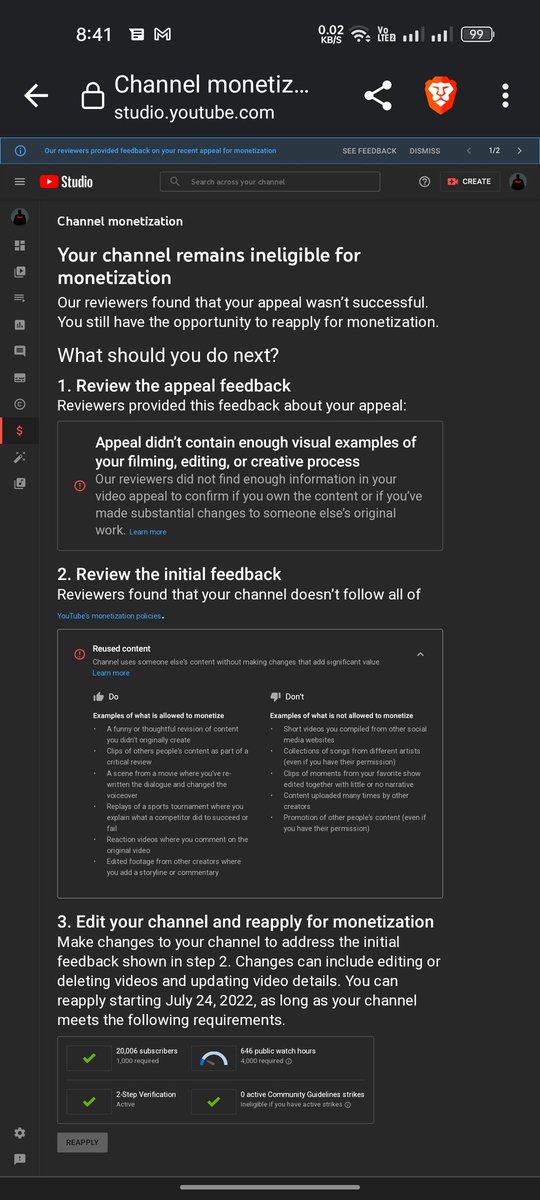Open Send feedback icon in sidebar
This screenshot has width=540, height=1200.
[x=20, y=1159]
